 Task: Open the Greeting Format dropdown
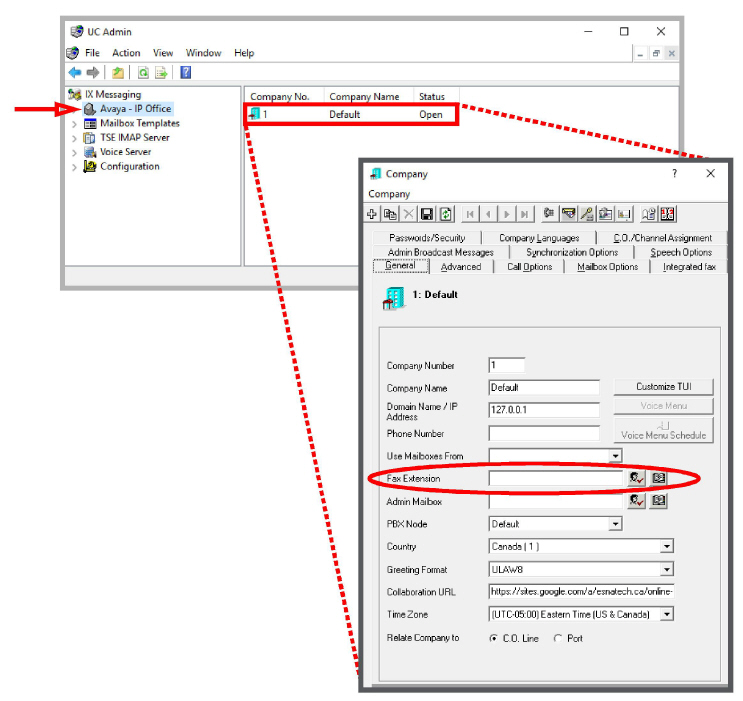coord(667,569)
